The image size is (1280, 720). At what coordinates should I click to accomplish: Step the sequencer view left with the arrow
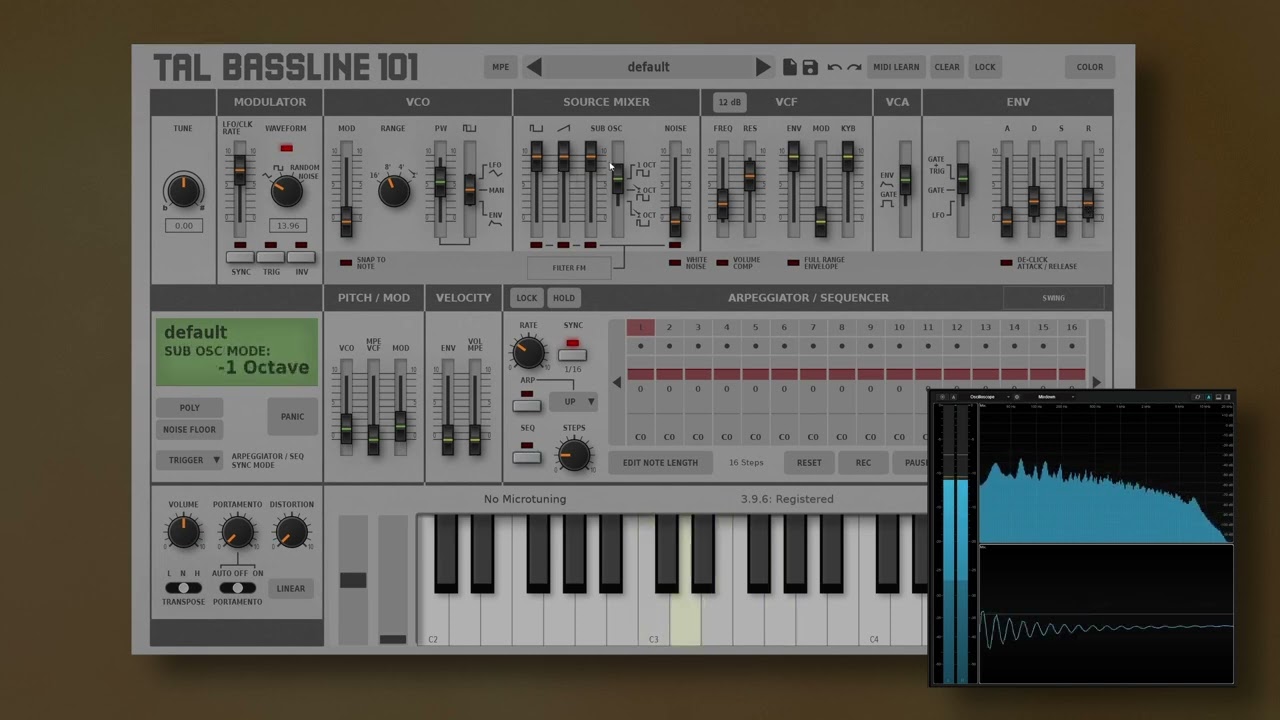[616, 382]
